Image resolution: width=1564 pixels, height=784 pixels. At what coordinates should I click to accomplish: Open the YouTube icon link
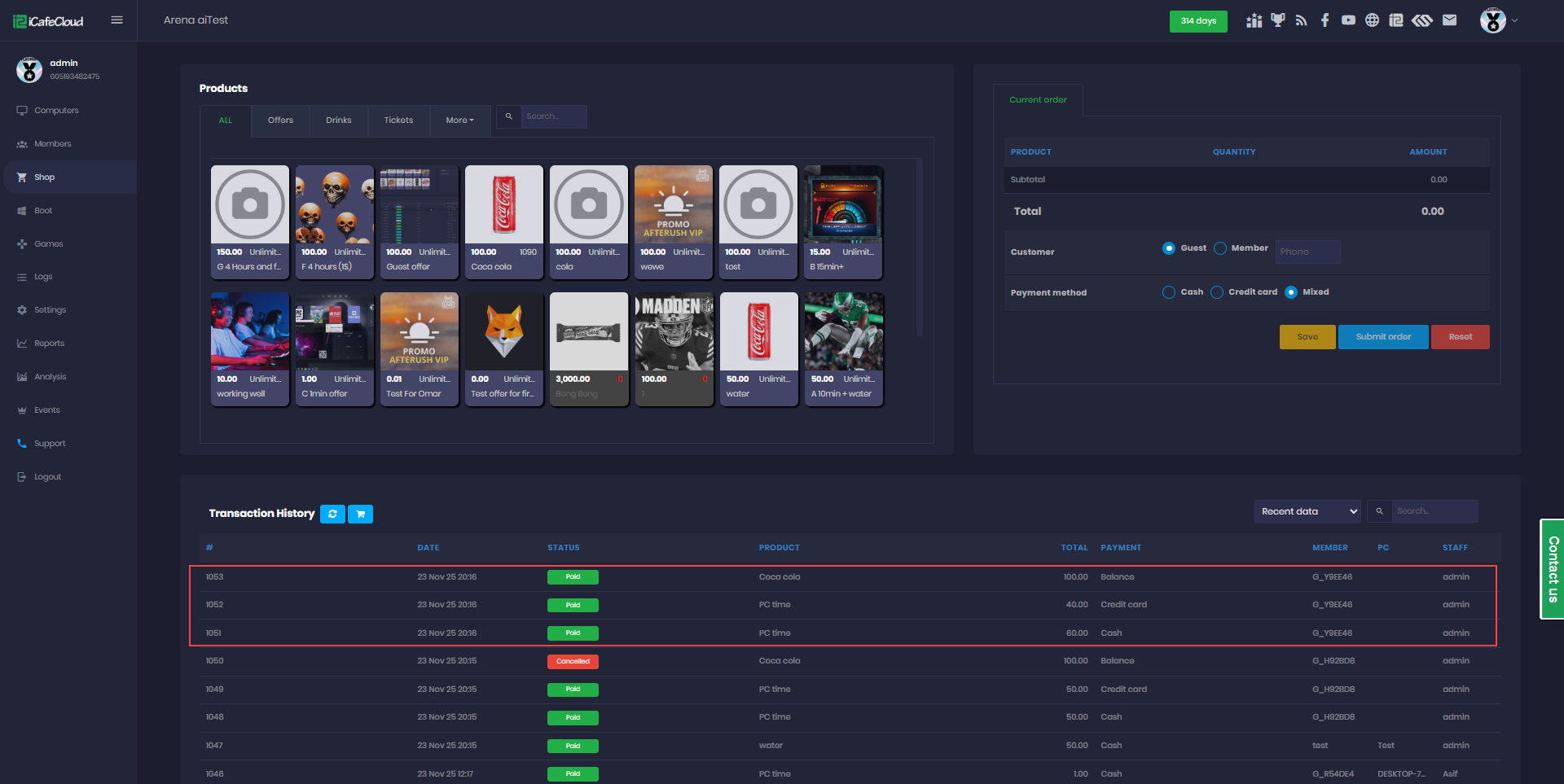[1349, 20]
